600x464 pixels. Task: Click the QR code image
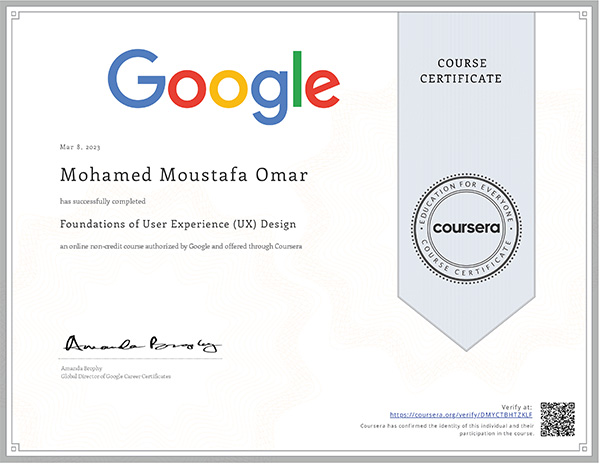coord(558,419)
